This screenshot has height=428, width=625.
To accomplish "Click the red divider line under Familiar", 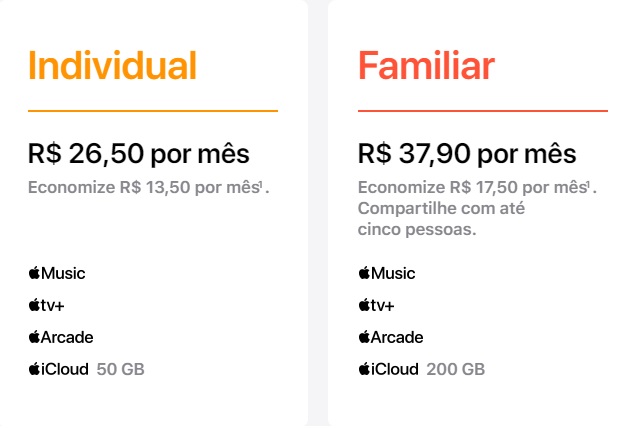I will [x=482, y=110].
